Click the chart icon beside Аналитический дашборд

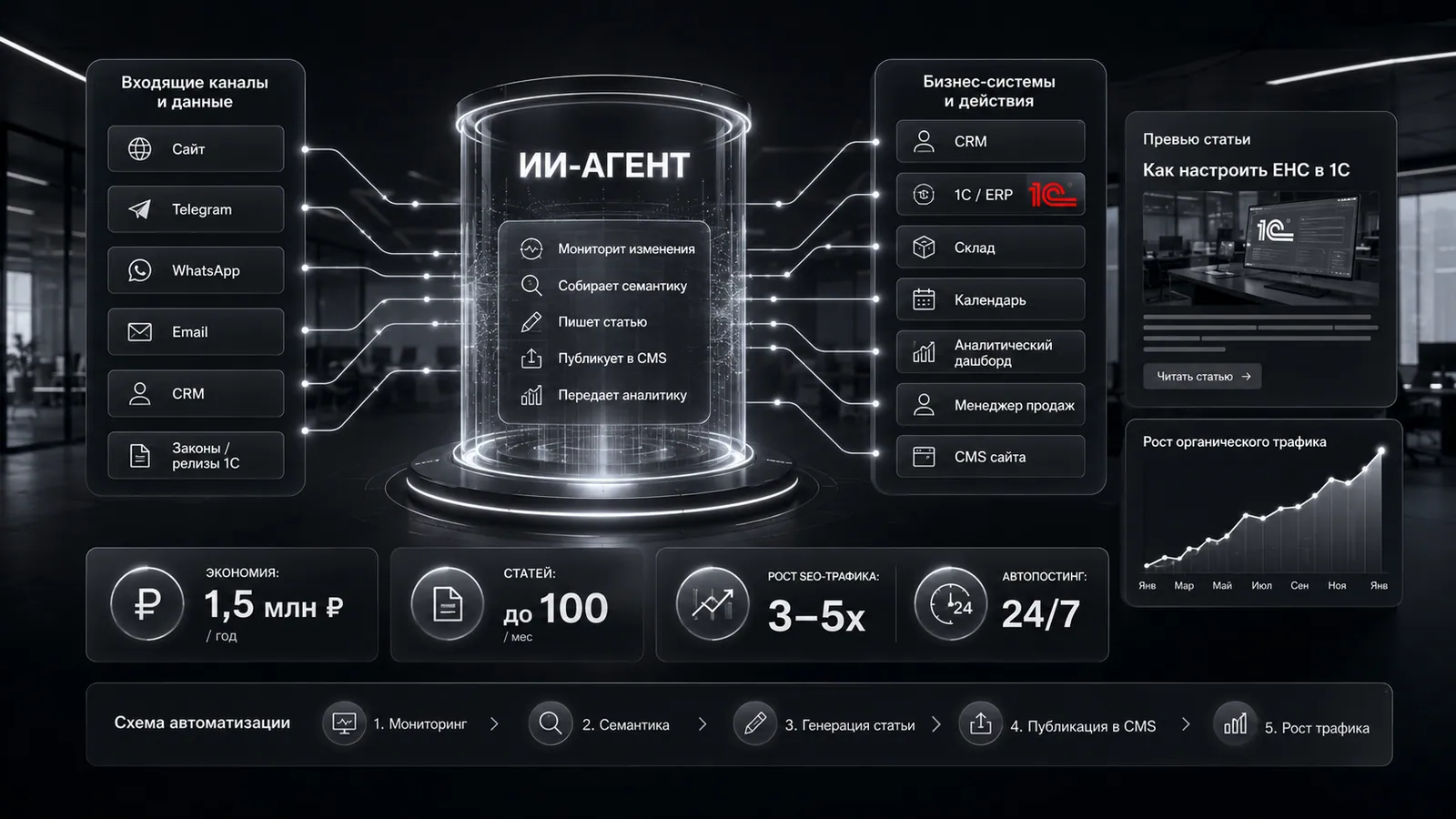[924, 352]
